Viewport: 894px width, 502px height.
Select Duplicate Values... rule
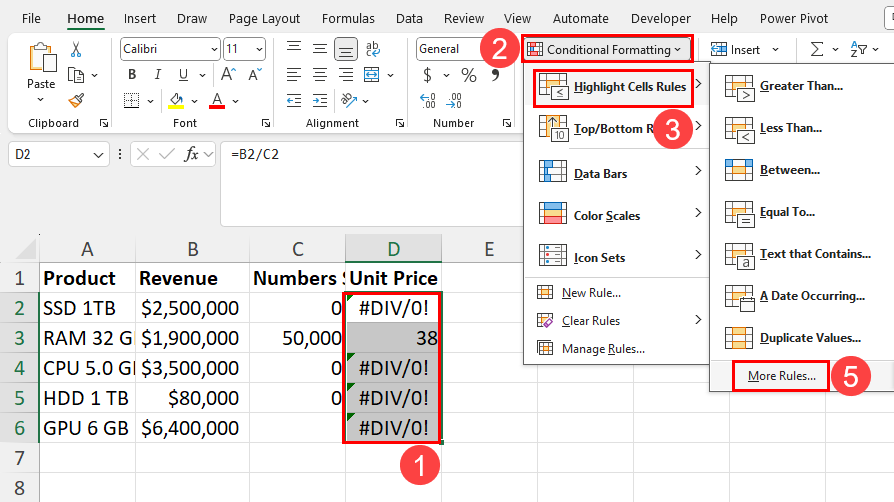pyautogui.click(x=800, y=338)
